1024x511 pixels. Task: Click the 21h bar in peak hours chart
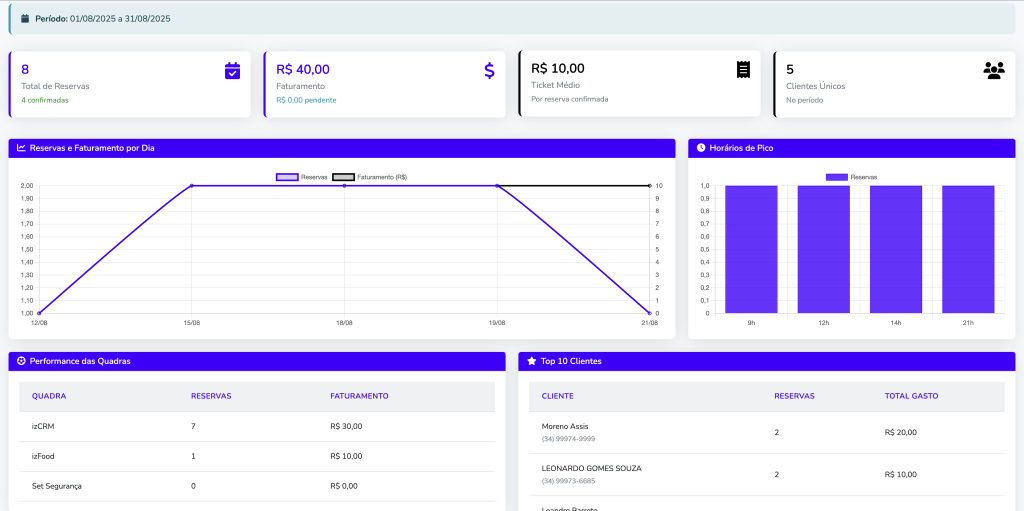(968, 249)
